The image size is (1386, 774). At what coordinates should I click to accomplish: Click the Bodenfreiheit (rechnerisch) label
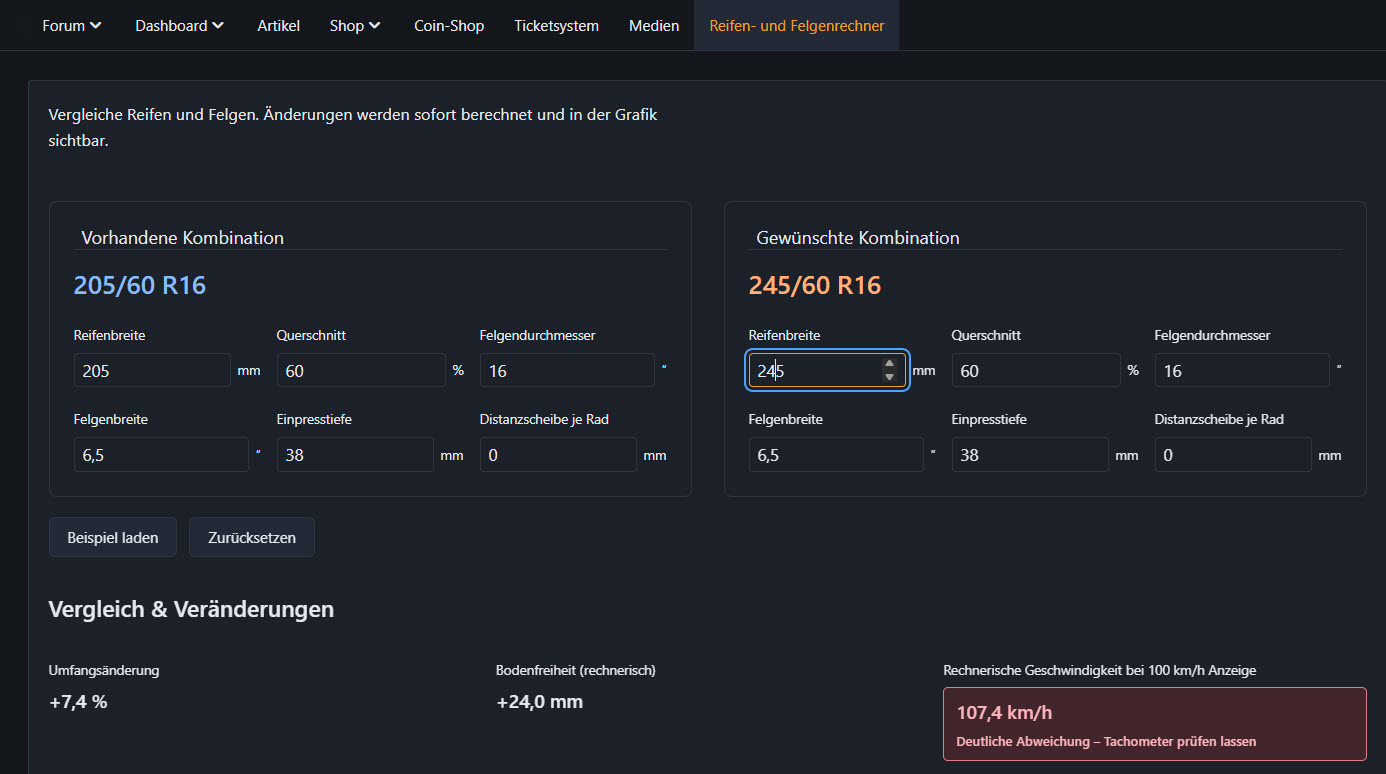[x=576, y=670]
